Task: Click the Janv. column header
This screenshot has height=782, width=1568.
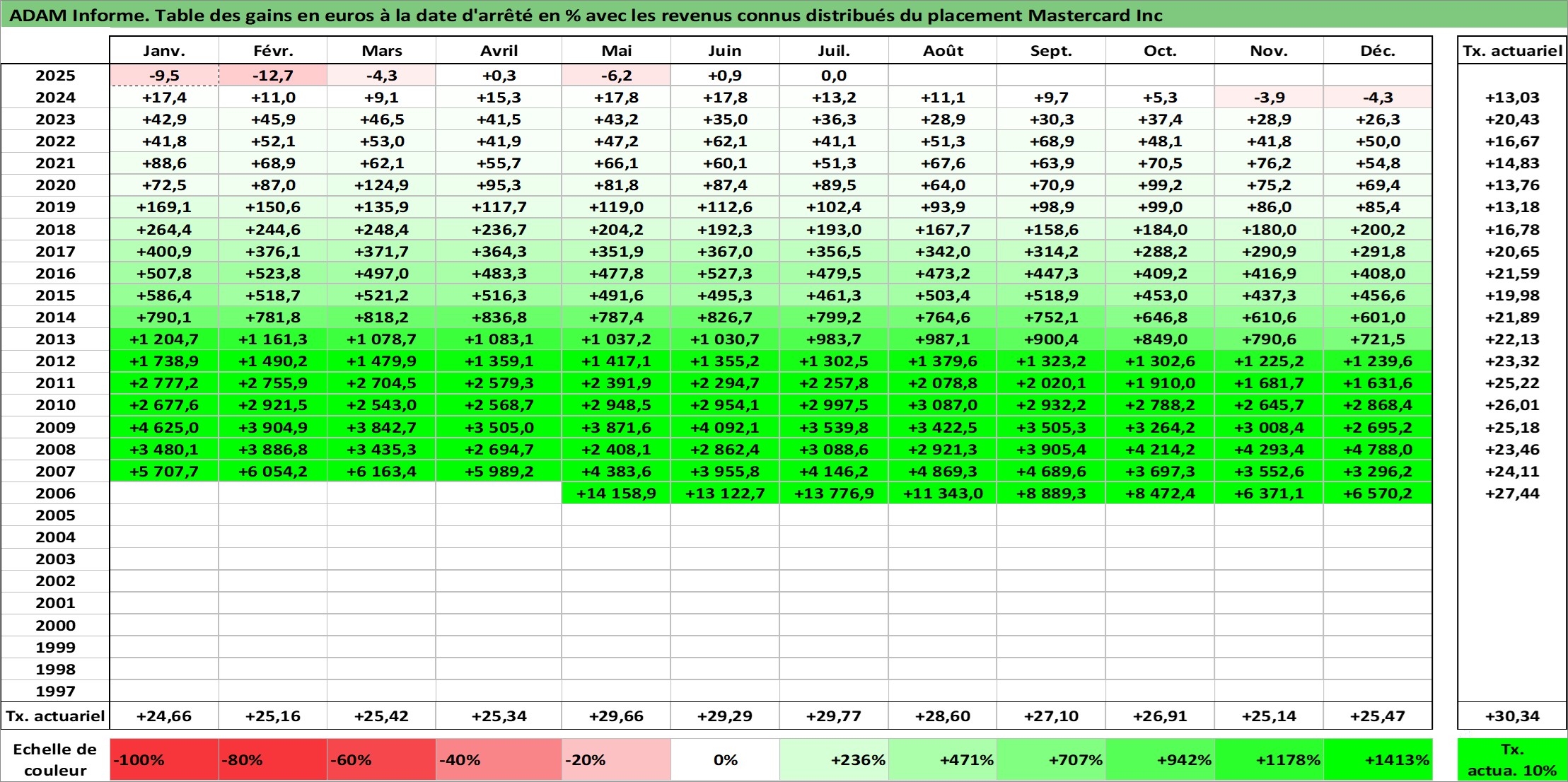Action: click(164, 50)
